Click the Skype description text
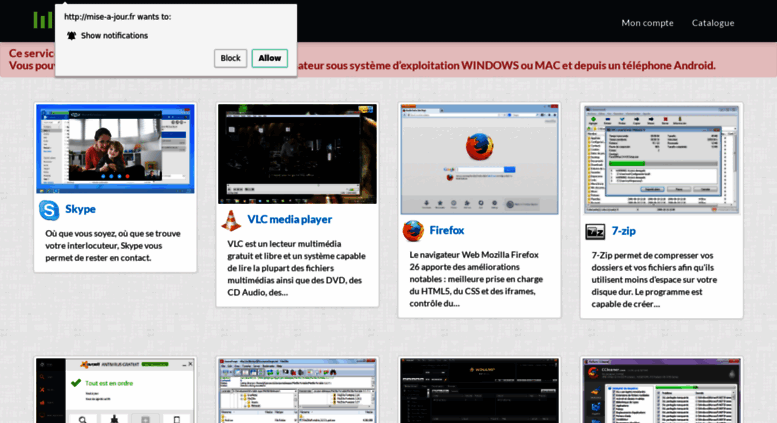 pos(113,246)
